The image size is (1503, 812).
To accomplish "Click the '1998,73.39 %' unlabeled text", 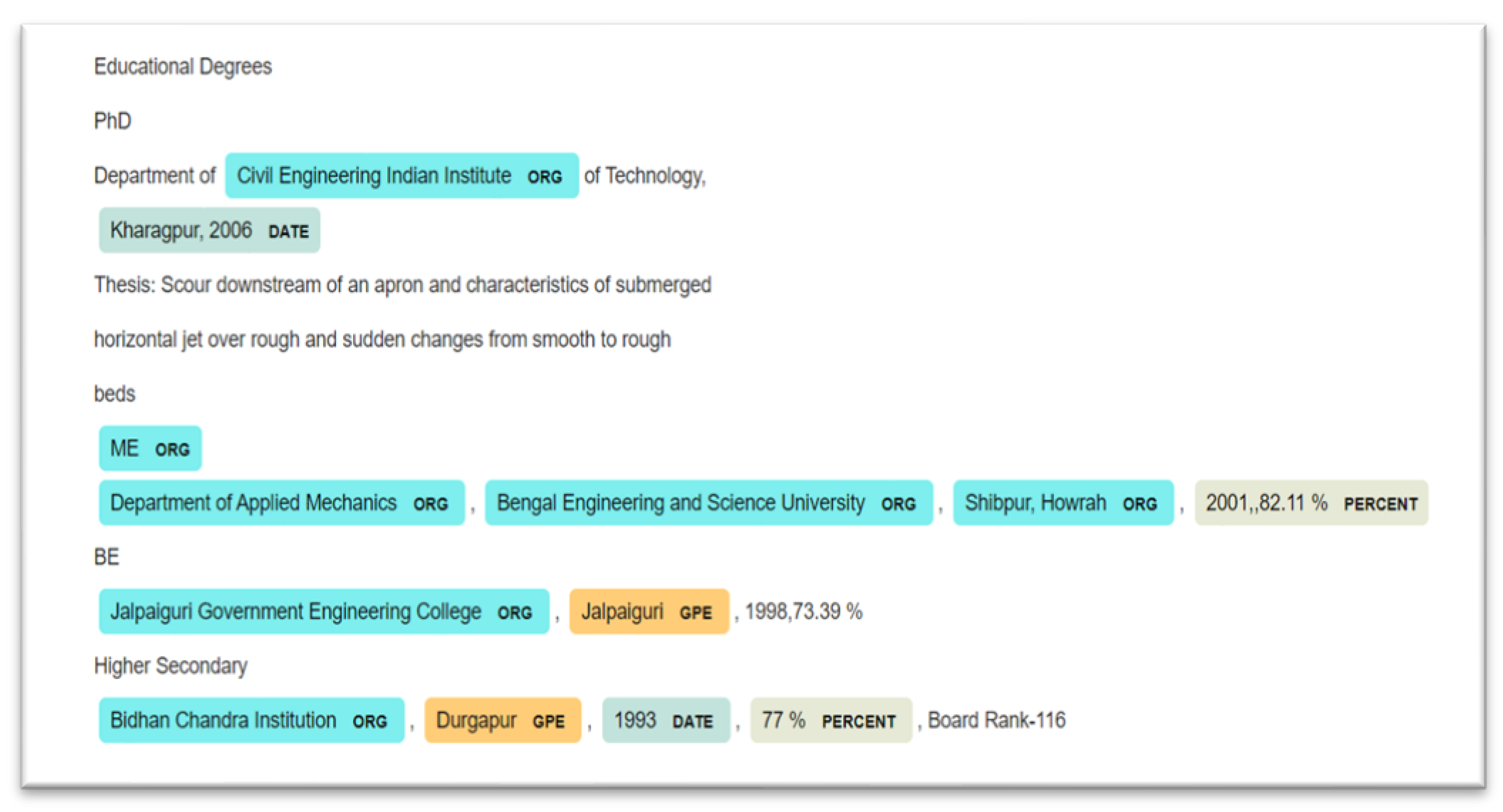I will click(804, 611).
